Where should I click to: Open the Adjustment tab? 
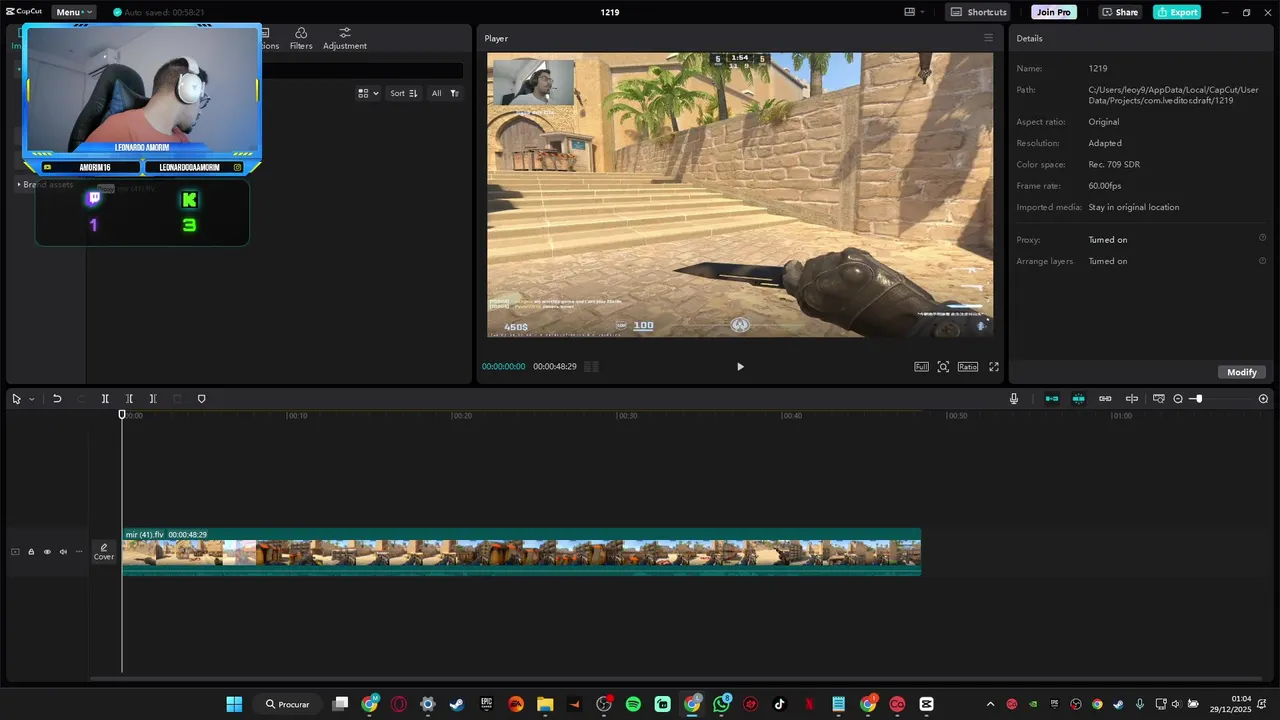345,39
